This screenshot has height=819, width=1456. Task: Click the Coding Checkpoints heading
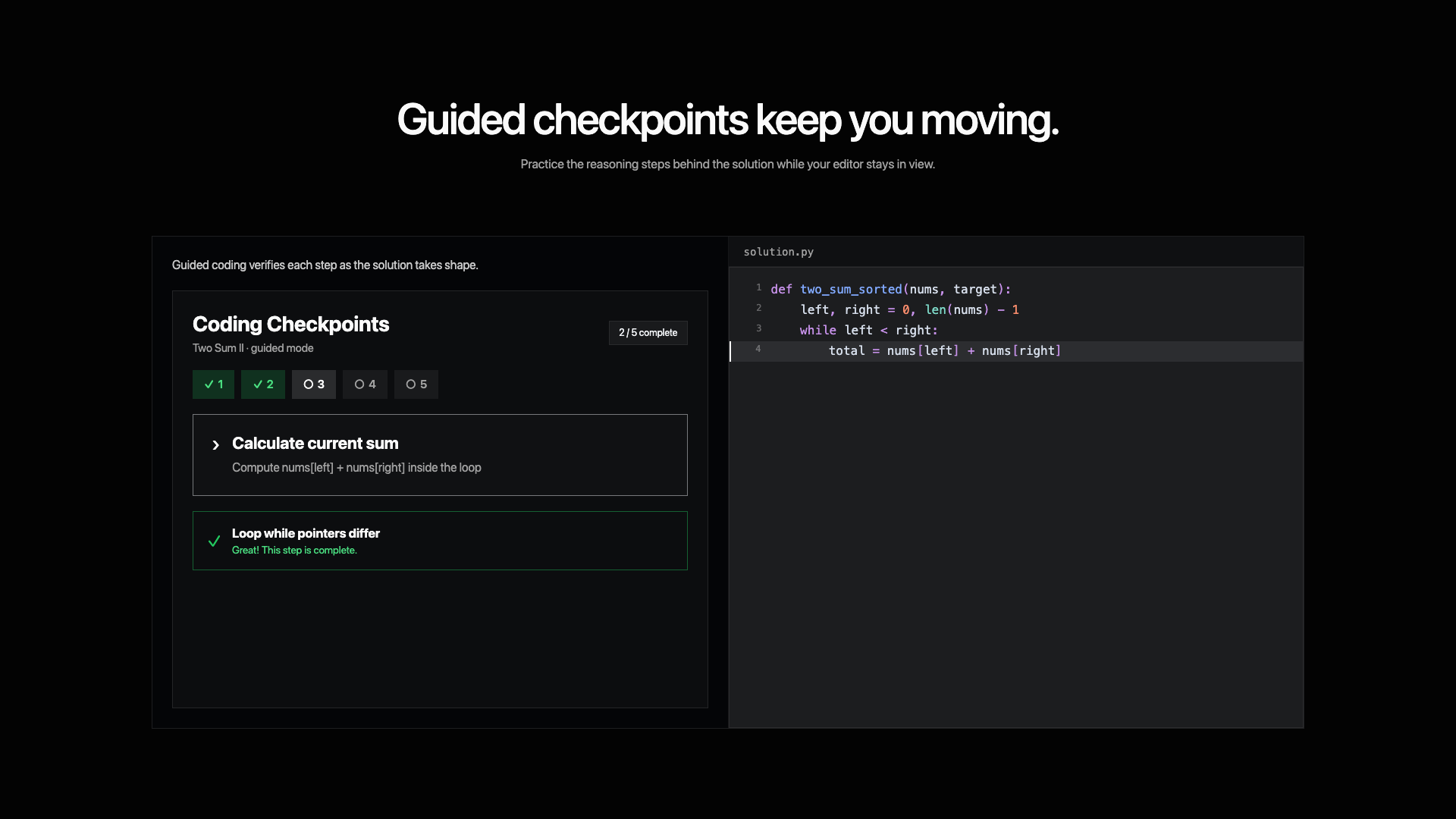point(290,325)
